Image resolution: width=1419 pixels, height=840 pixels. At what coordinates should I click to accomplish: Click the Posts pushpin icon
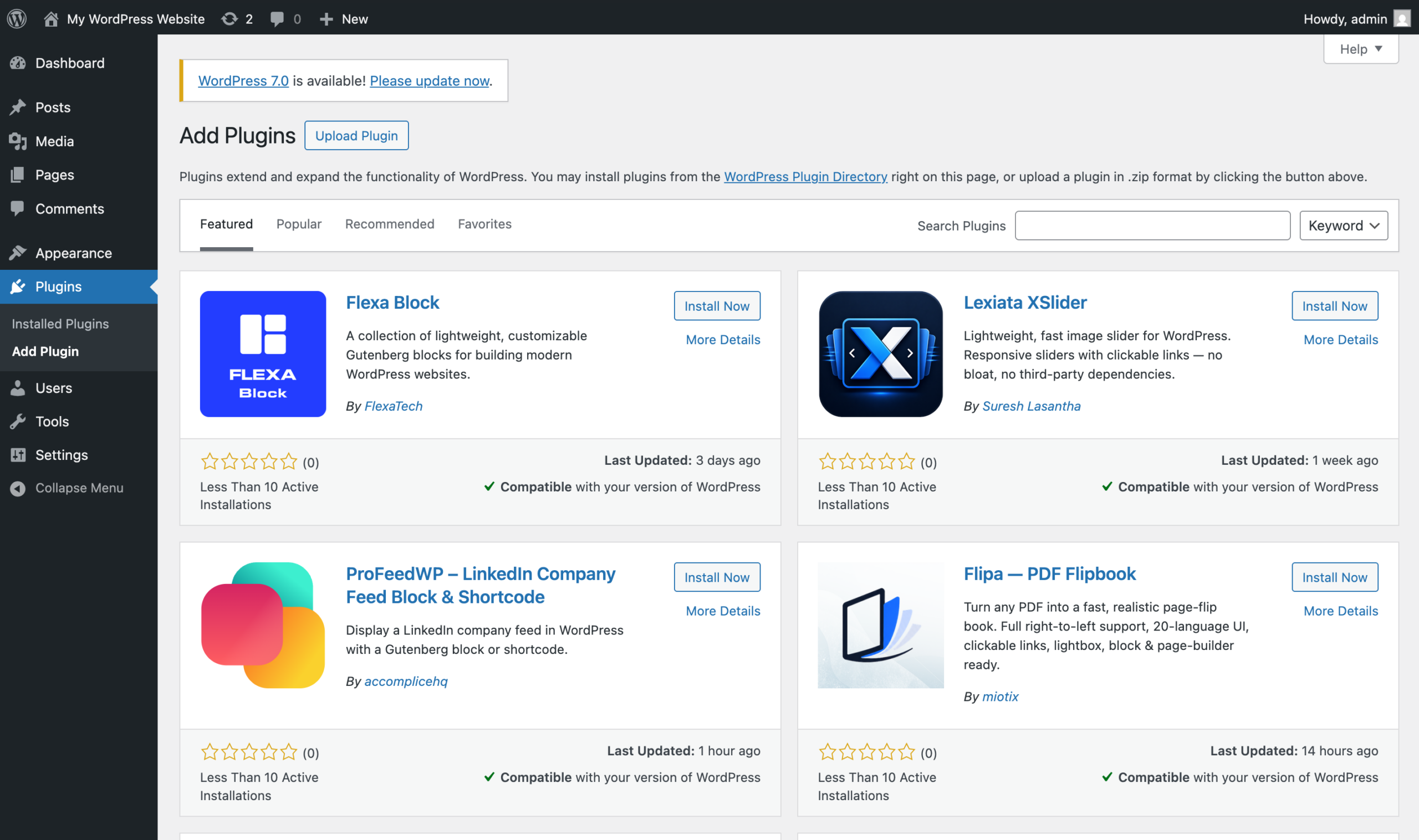click(18, 107)
